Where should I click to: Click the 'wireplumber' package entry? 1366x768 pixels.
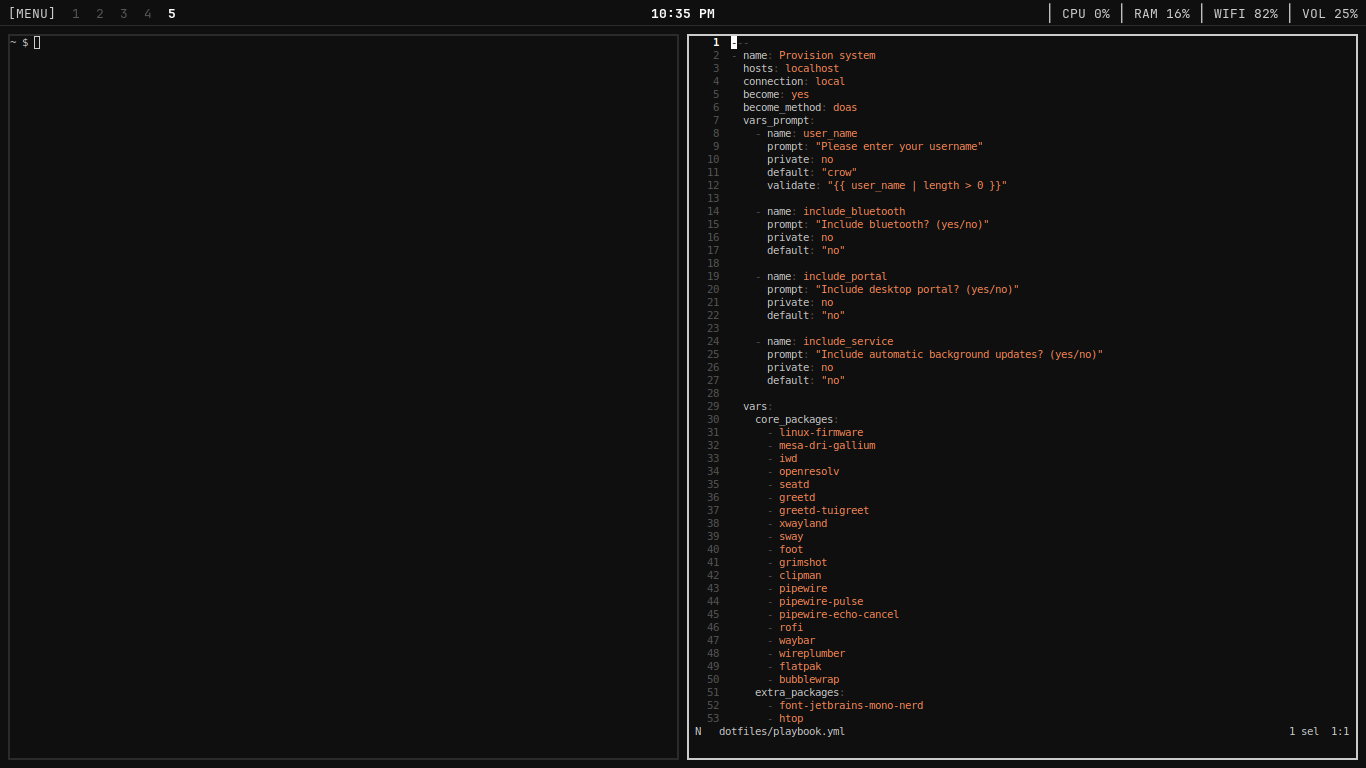click(x=812, y=654)
